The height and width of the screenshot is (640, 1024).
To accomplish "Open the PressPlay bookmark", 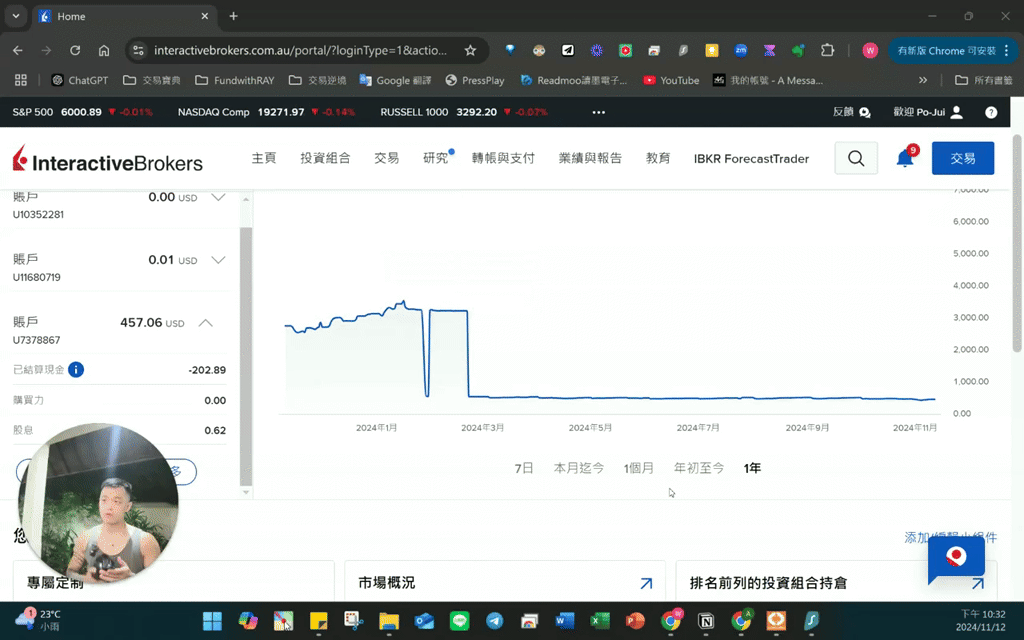I will pyautogui.click(x=475, y=80).
